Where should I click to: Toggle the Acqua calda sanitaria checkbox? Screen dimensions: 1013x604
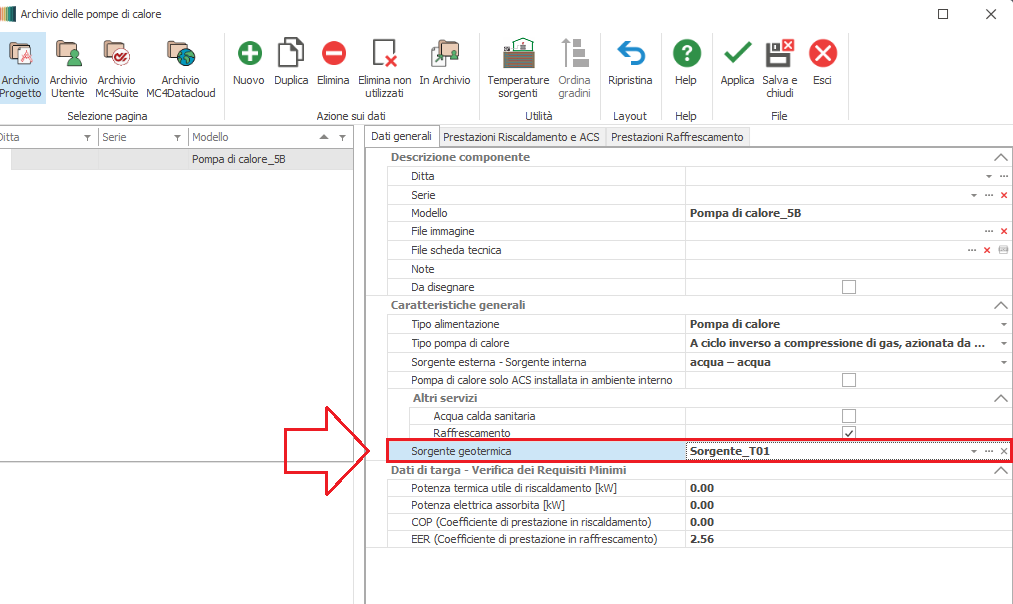tap(849, 415)
